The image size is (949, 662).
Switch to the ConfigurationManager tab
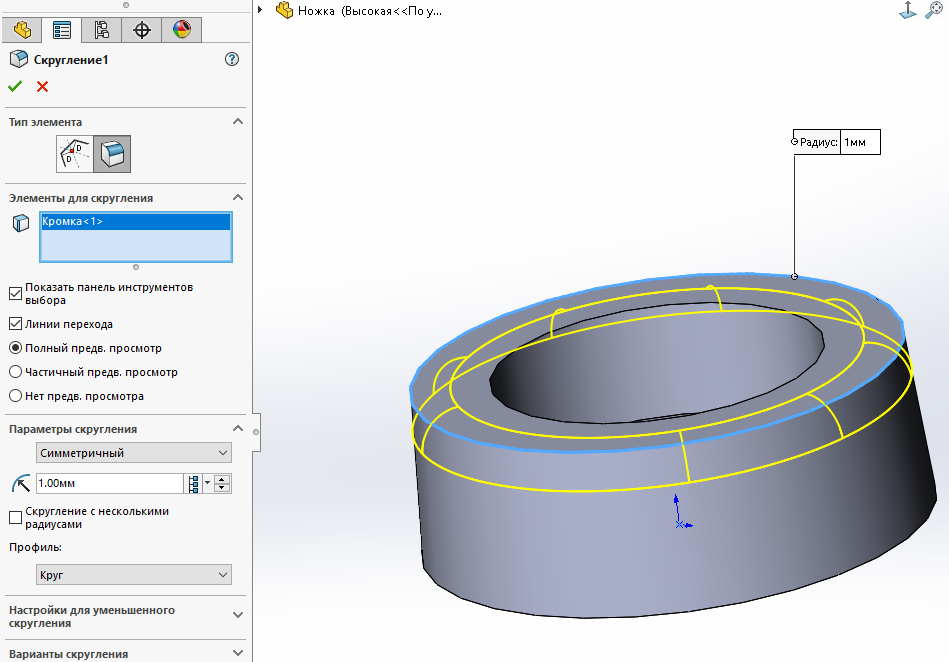[101, 30]
